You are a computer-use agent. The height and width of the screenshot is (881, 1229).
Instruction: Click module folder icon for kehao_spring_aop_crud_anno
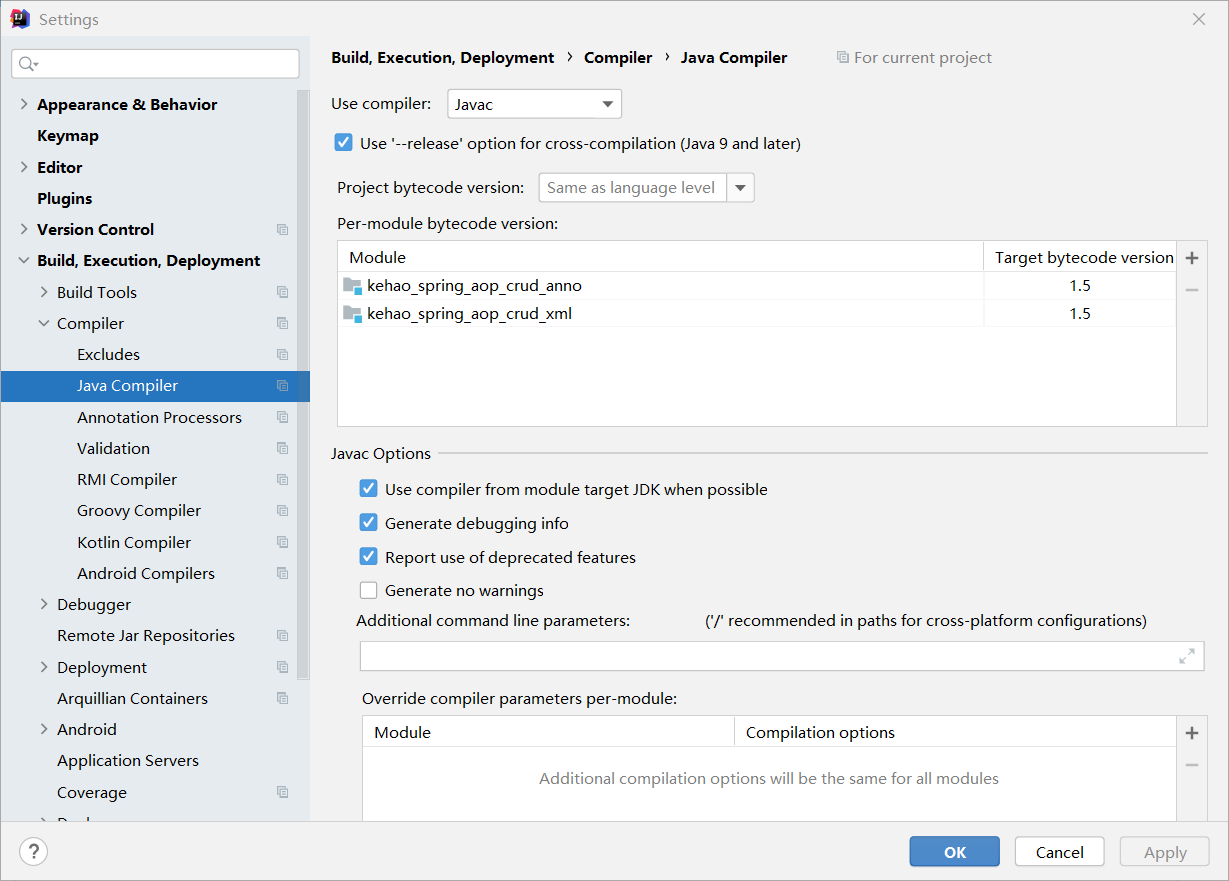pyautogui.click(x=352, y=286)
